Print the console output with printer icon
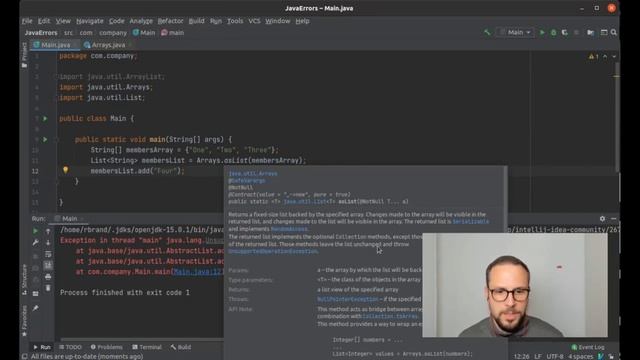The image size is (640, 360). (48, 277)
